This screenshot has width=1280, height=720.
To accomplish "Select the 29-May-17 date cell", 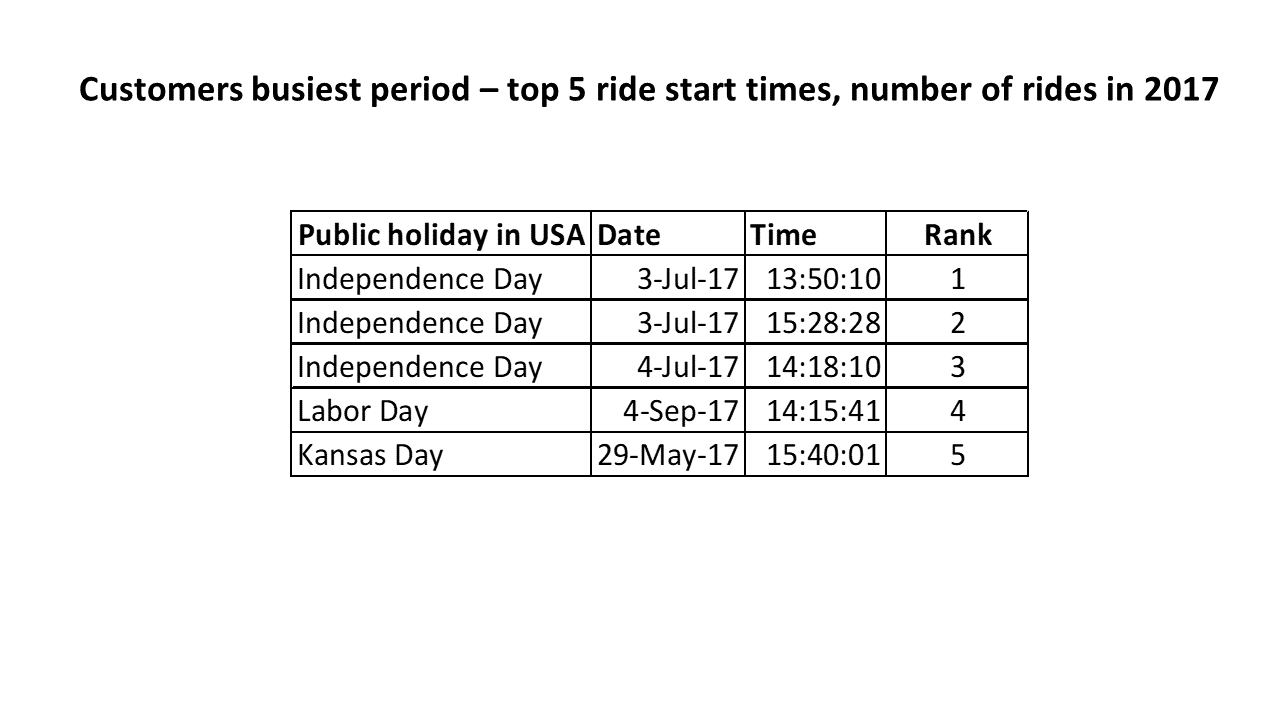I will coord(668,454).
